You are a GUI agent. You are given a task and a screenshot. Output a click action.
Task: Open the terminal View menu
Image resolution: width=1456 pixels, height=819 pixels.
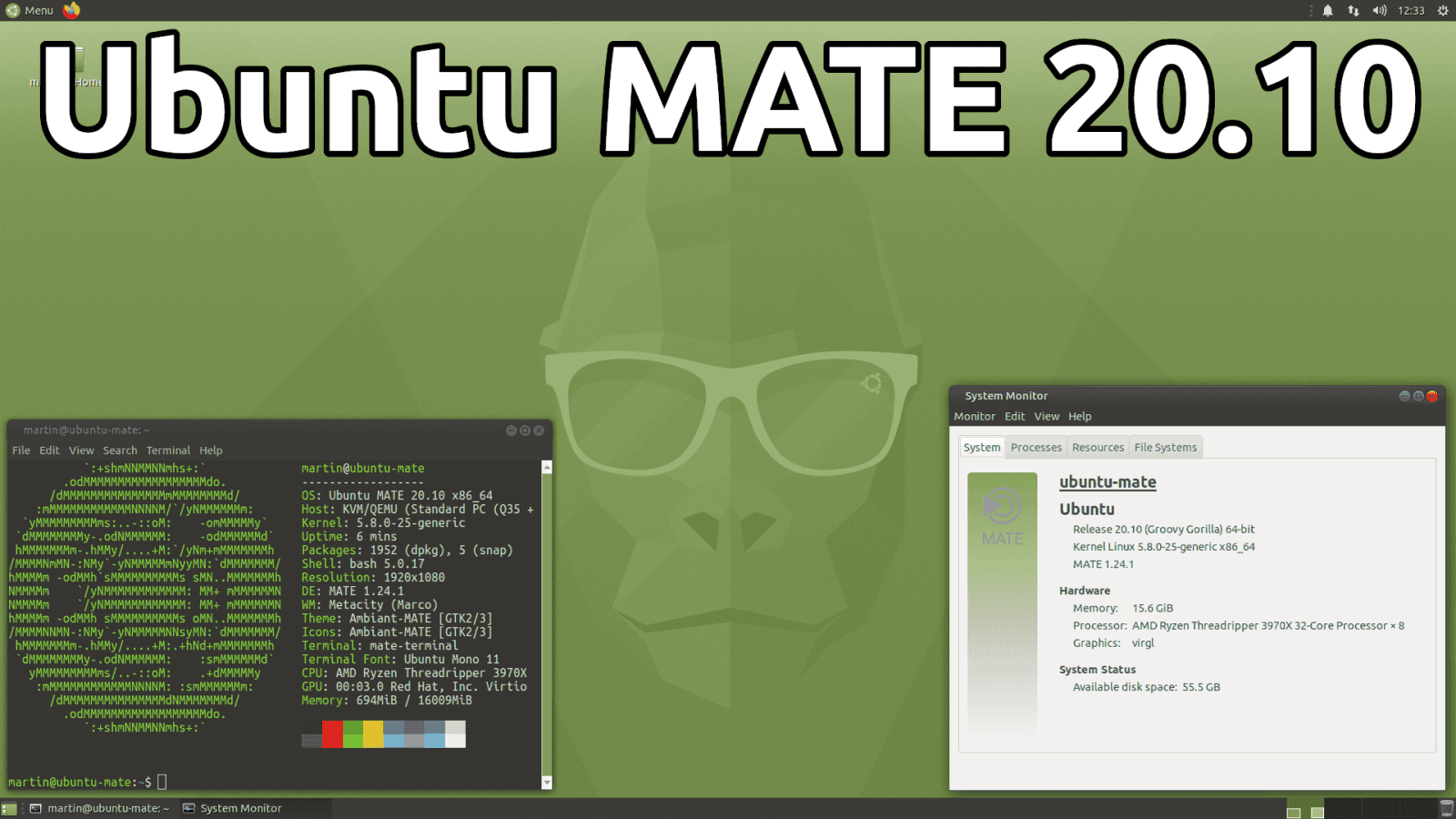(81, 450)
